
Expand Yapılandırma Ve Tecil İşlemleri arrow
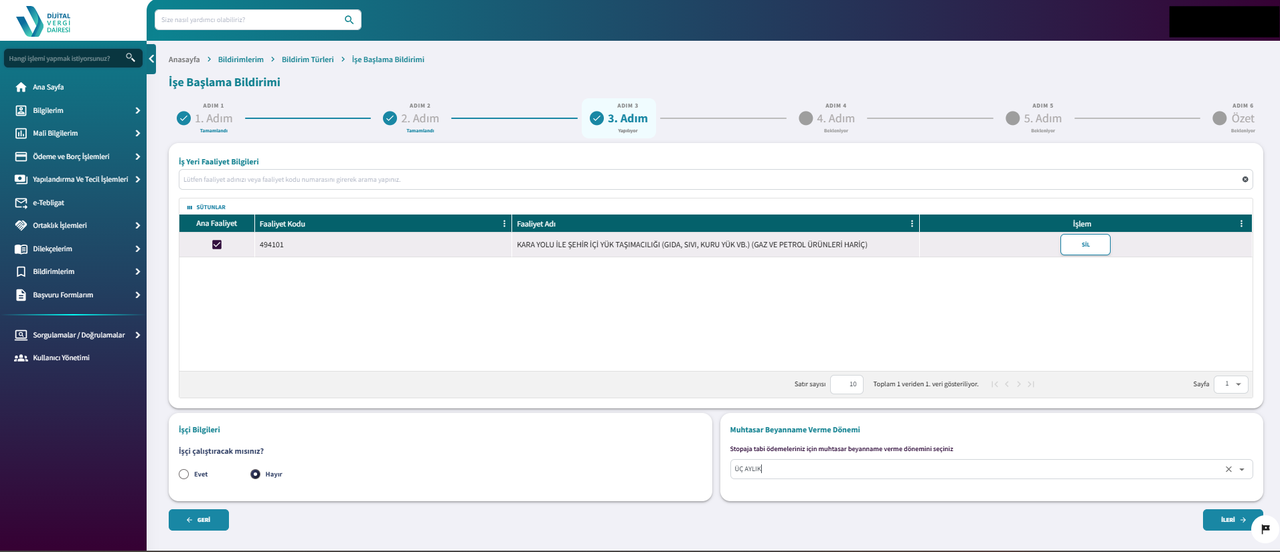click(137, 179)
